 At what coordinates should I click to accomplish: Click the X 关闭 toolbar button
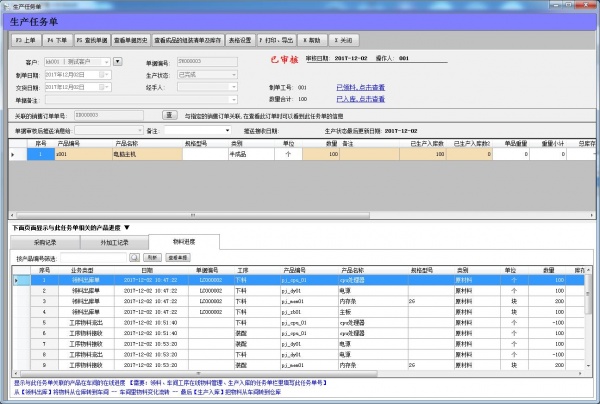[x=346, y=41]
